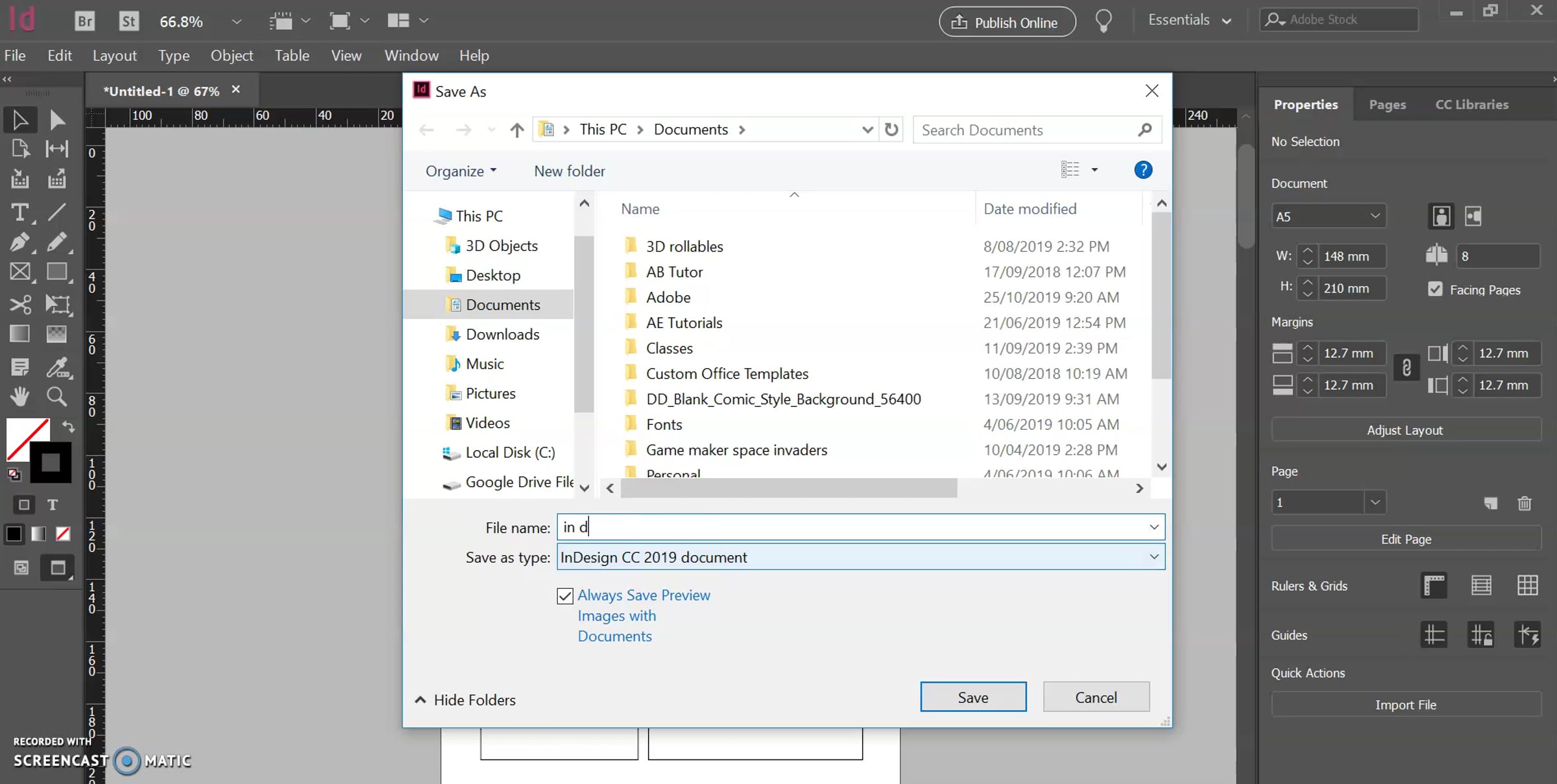Select the Note tool

[20, 368]
